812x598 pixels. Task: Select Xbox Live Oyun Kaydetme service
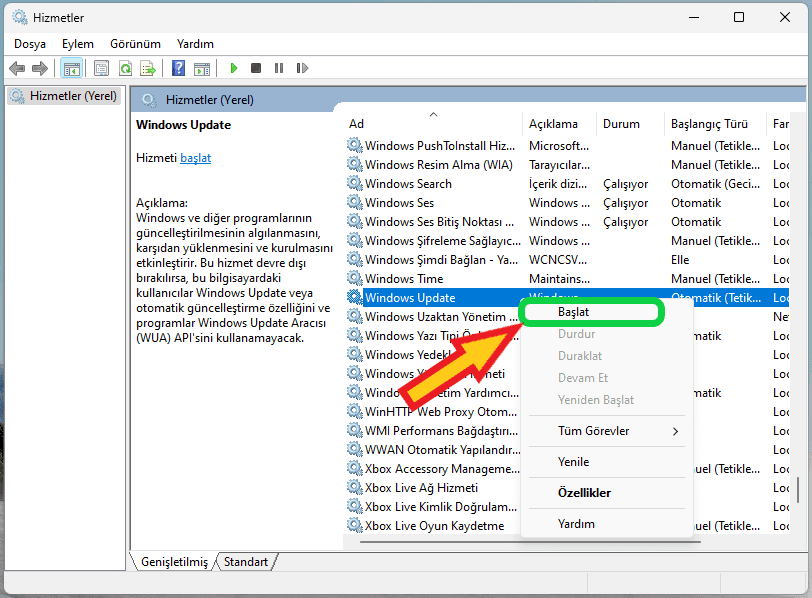click(x=434, y=526)
